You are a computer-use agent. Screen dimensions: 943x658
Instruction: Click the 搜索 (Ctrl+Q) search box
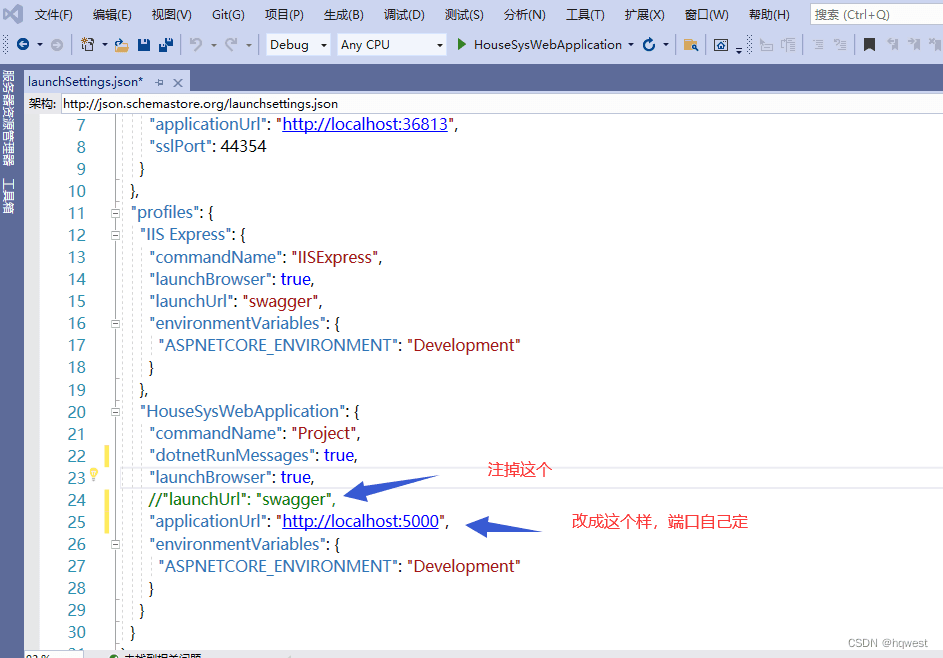tap(876, 14)
